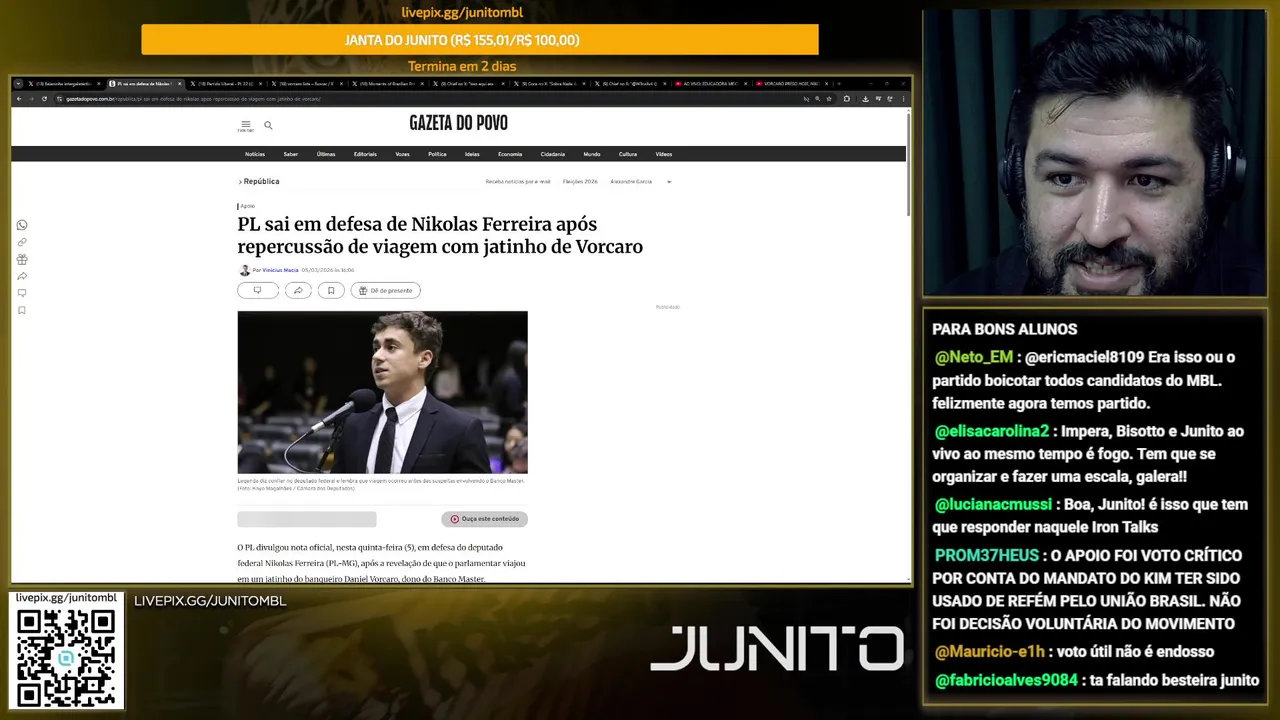Open the Saber section in nav bar
The width and height of the screenshot is (1280, 720).
[291, 154]
